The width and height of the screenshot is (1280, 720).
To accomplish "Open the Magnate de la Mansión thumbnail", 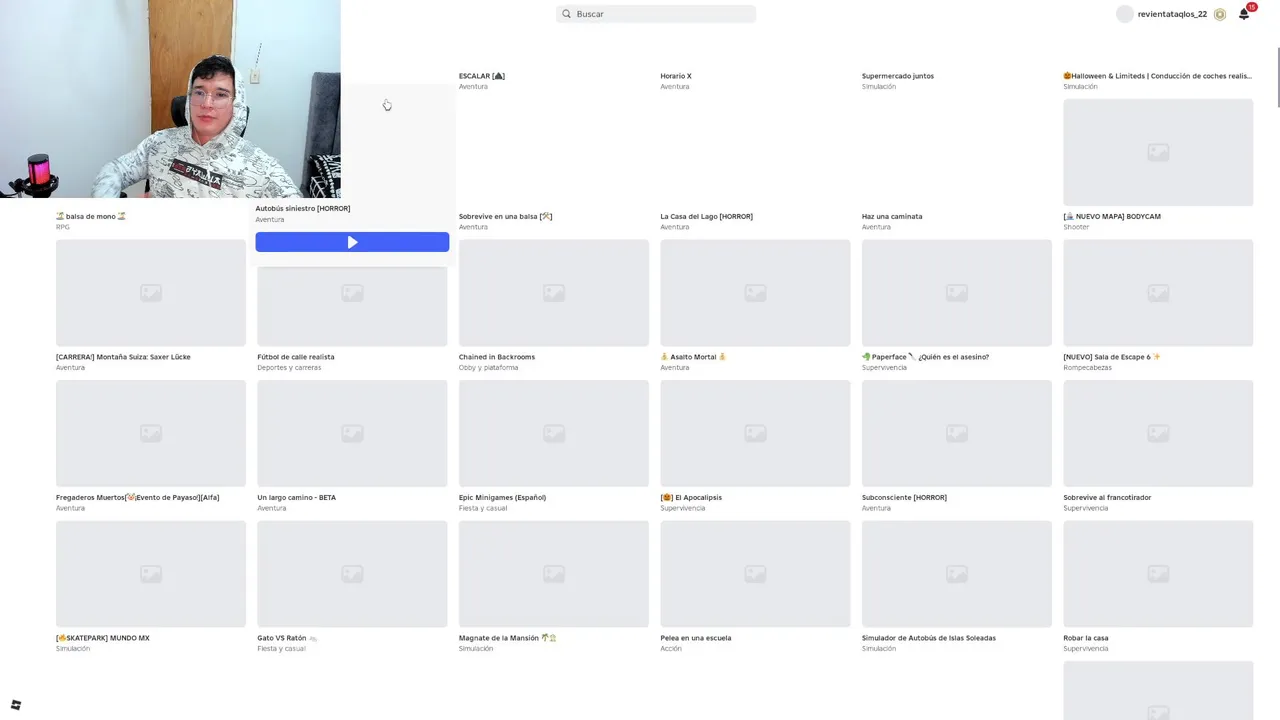I will pyautogui.click(x=554, y=574).
